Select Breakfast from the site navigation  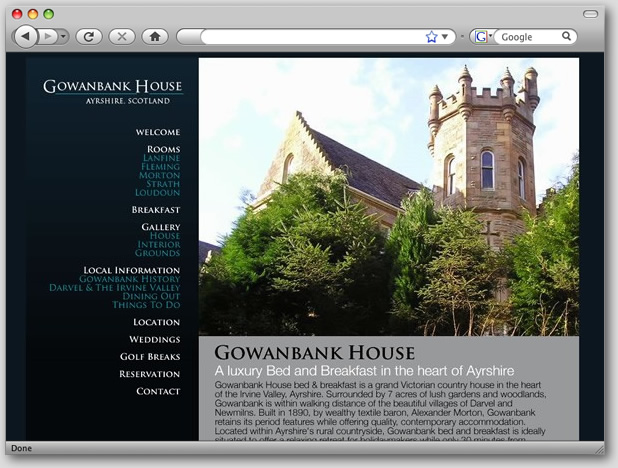pyautogui.click(x=155, y=210)
